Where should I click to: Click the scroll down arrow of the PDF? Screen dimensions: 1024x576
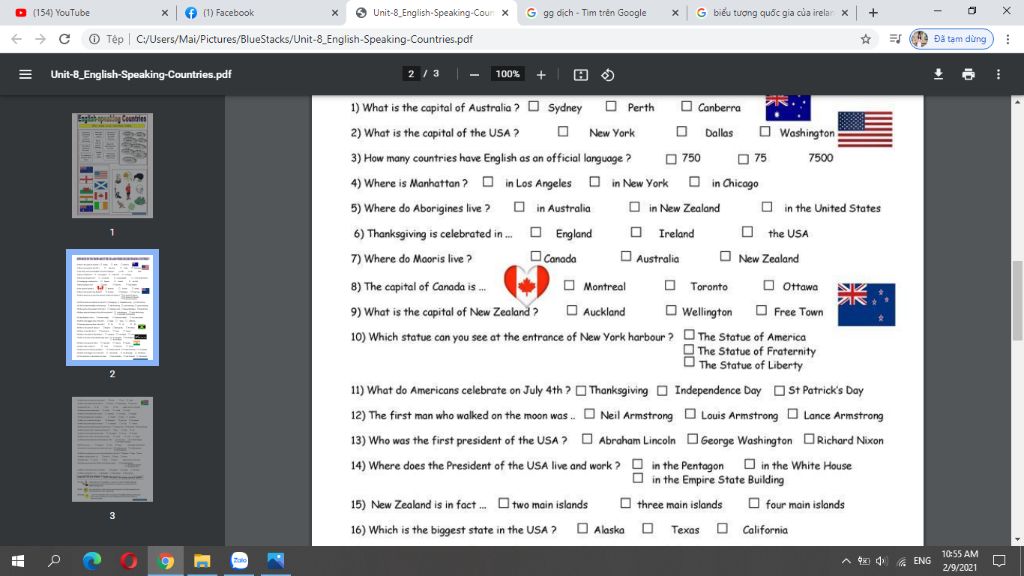coord(1017,540)
